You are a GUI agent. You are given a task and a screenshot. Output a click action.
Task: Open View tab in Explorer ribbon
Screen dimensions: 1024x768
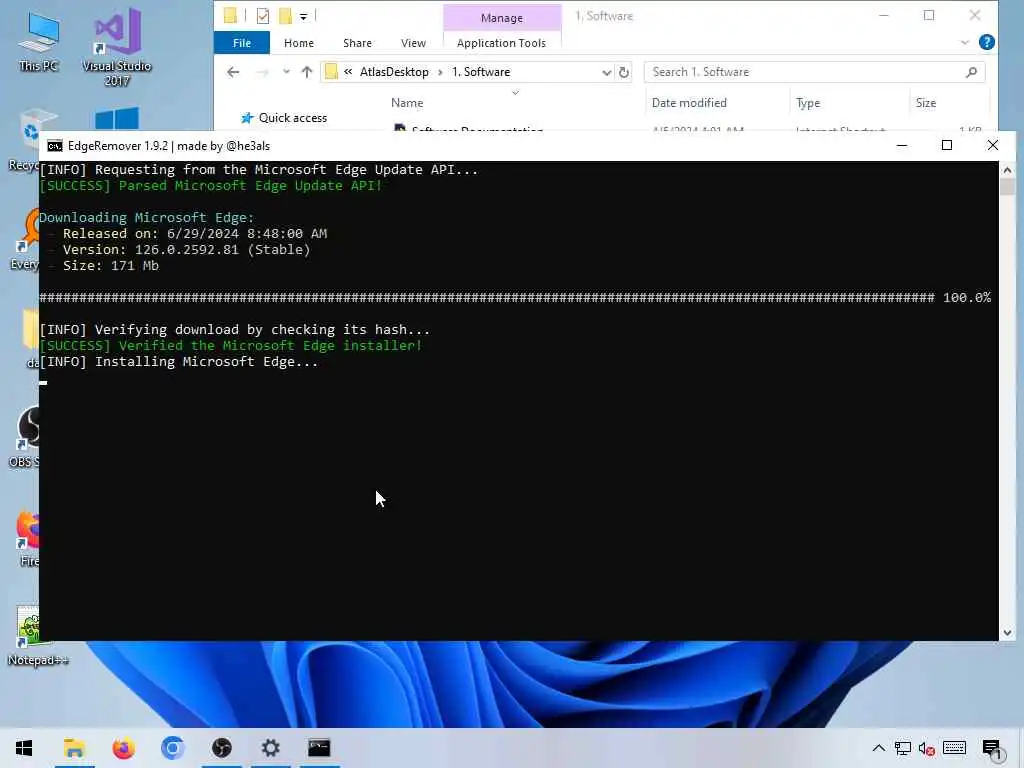click(x=413, y=43)
